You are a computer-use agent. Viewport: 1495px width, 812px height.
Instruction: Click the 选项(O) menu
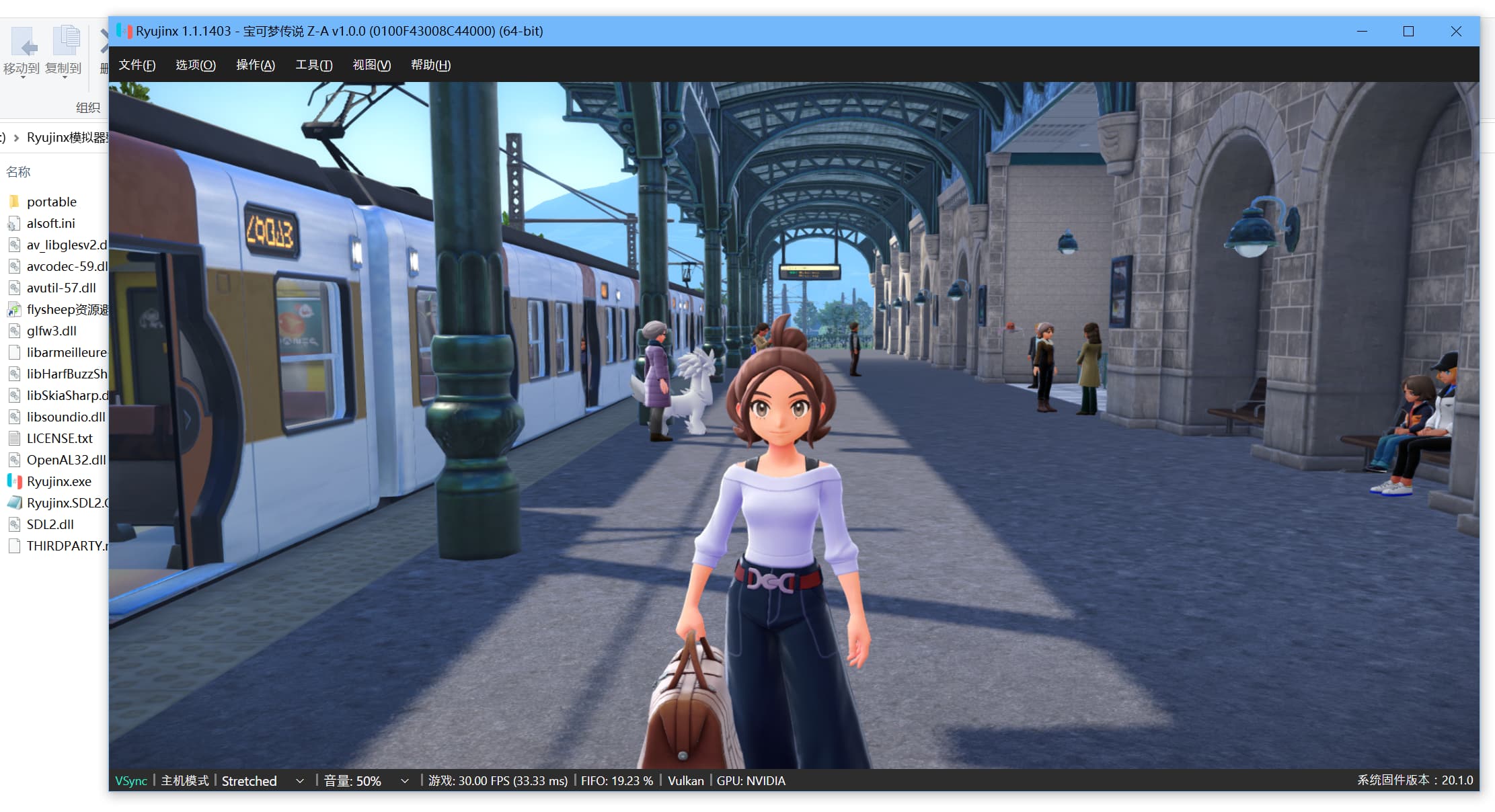195,65
